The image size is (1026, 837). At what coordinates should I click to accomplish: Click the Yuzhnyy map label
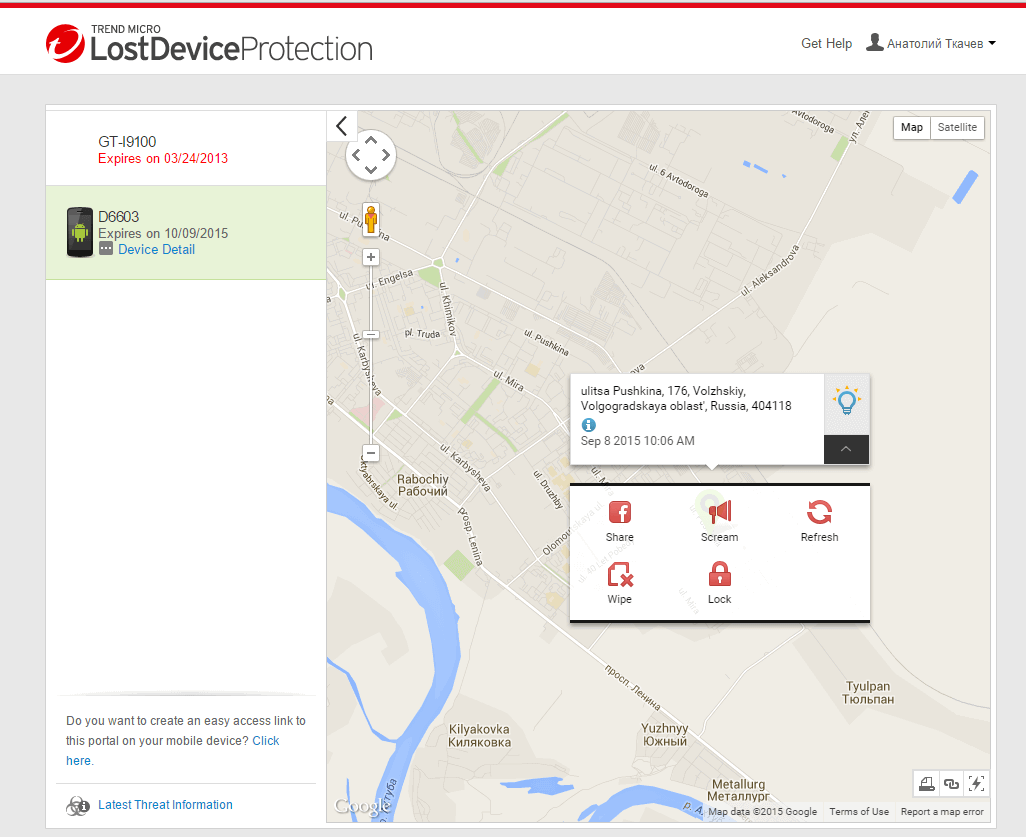click(x=665, y=734)
